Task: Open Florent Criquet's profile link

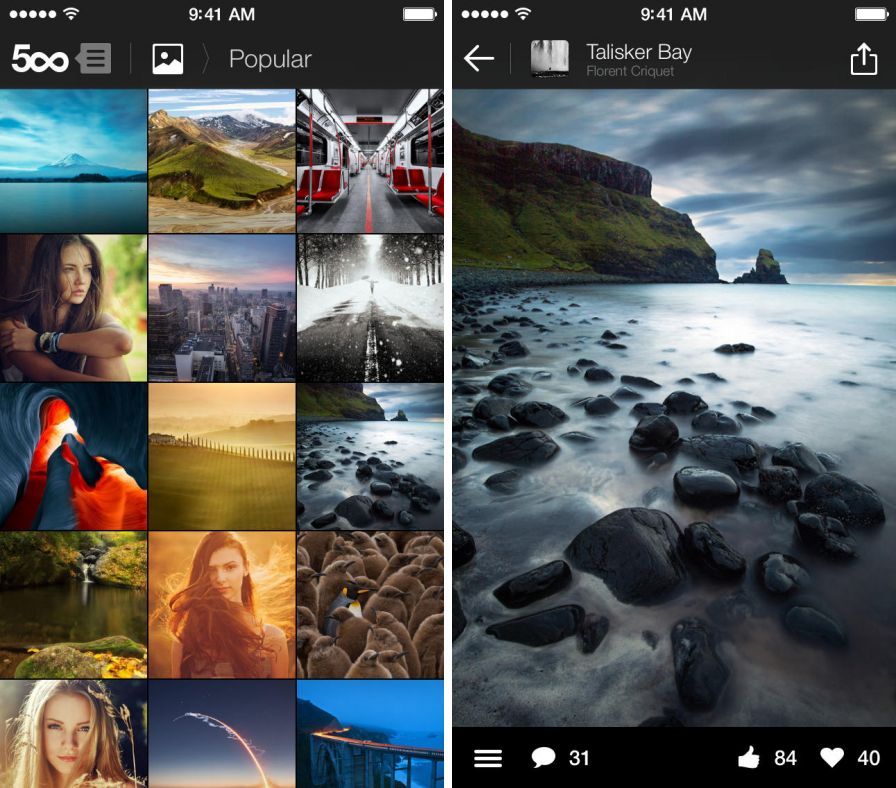Action: [631, 72]
